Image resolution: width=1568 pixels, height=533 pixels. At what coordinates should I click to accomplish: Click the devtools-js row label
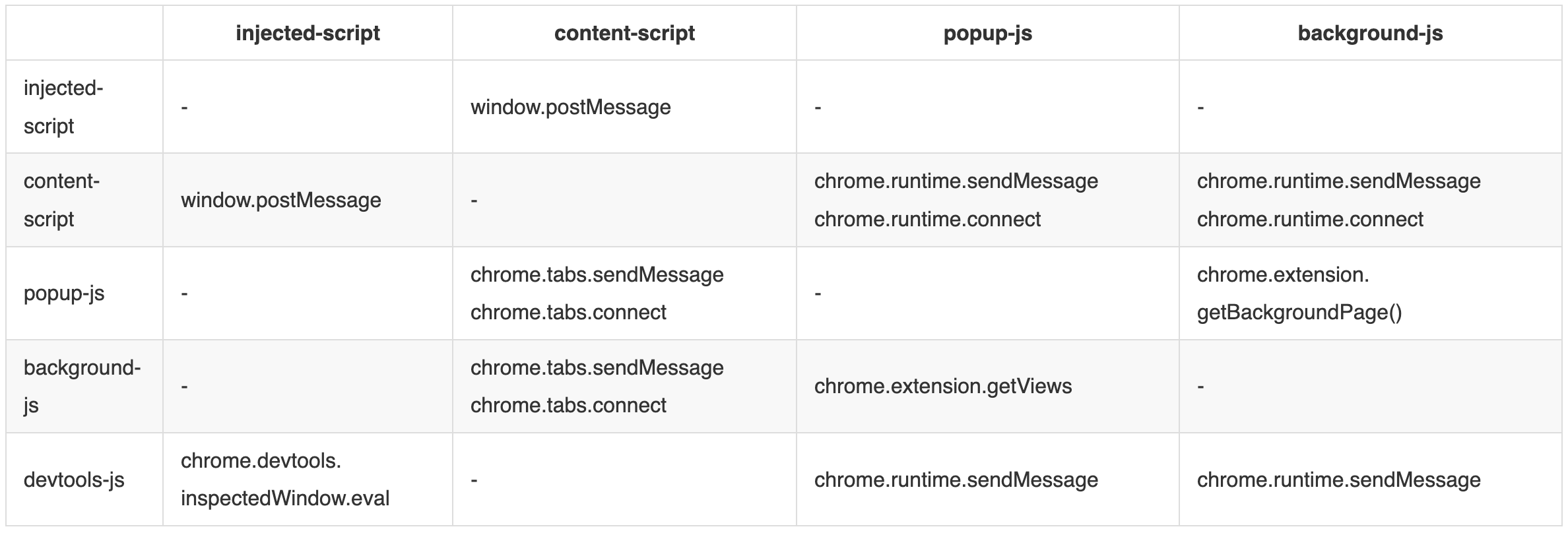click(74, 480)
